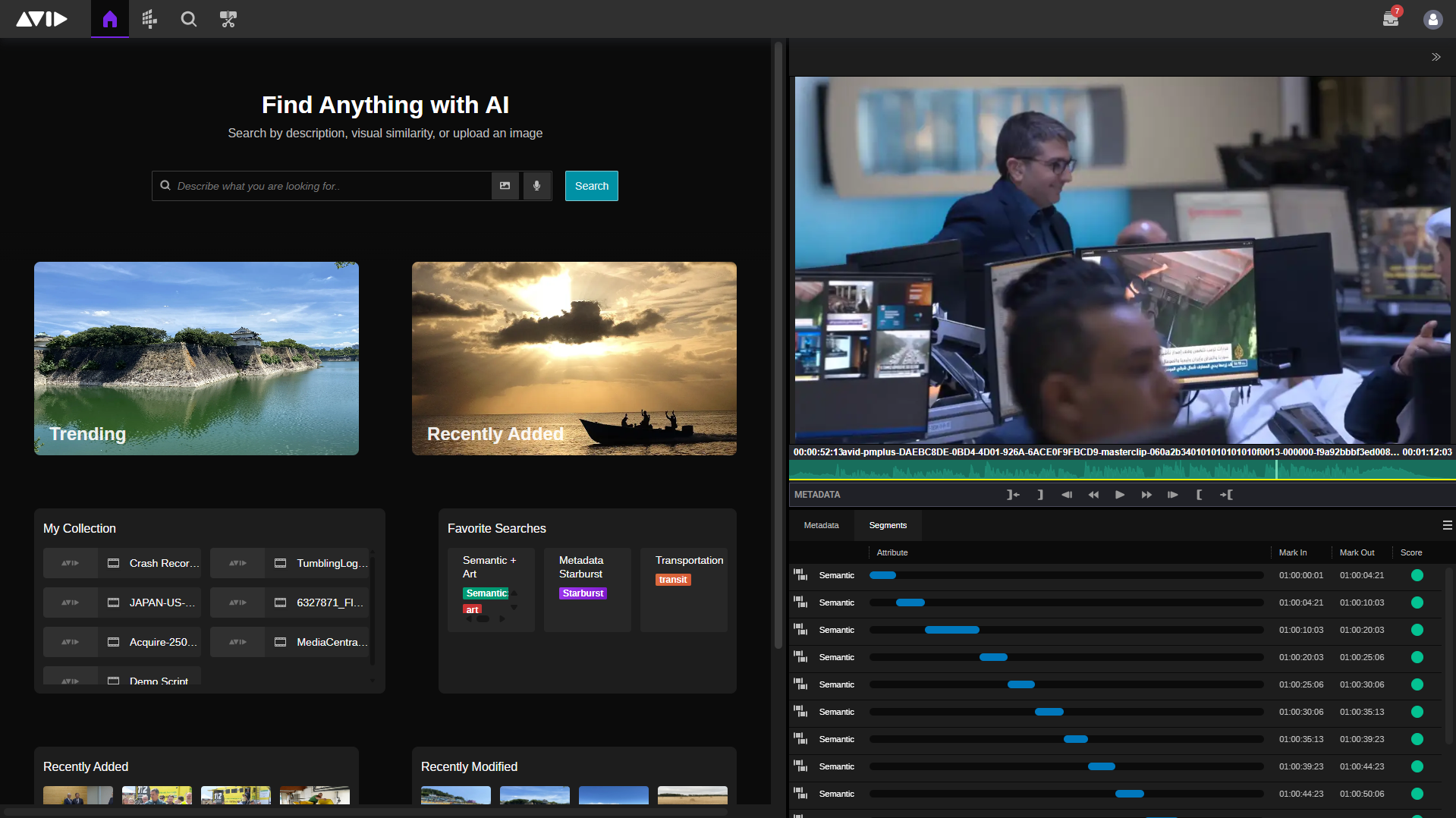Select the MediaCentral assets grid icon
Image resolution: width=1456 pixels, height=818 pixels.
pyautogui.click(x=149, y=19)
